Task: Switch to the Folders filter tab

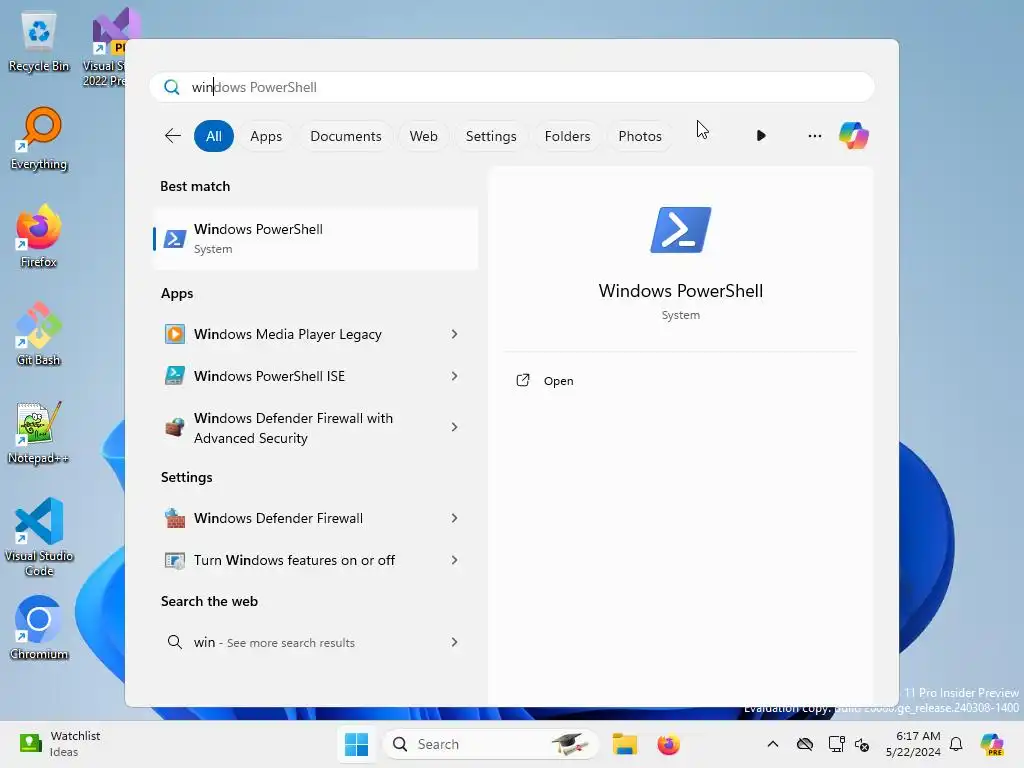Action: [568, 136]
